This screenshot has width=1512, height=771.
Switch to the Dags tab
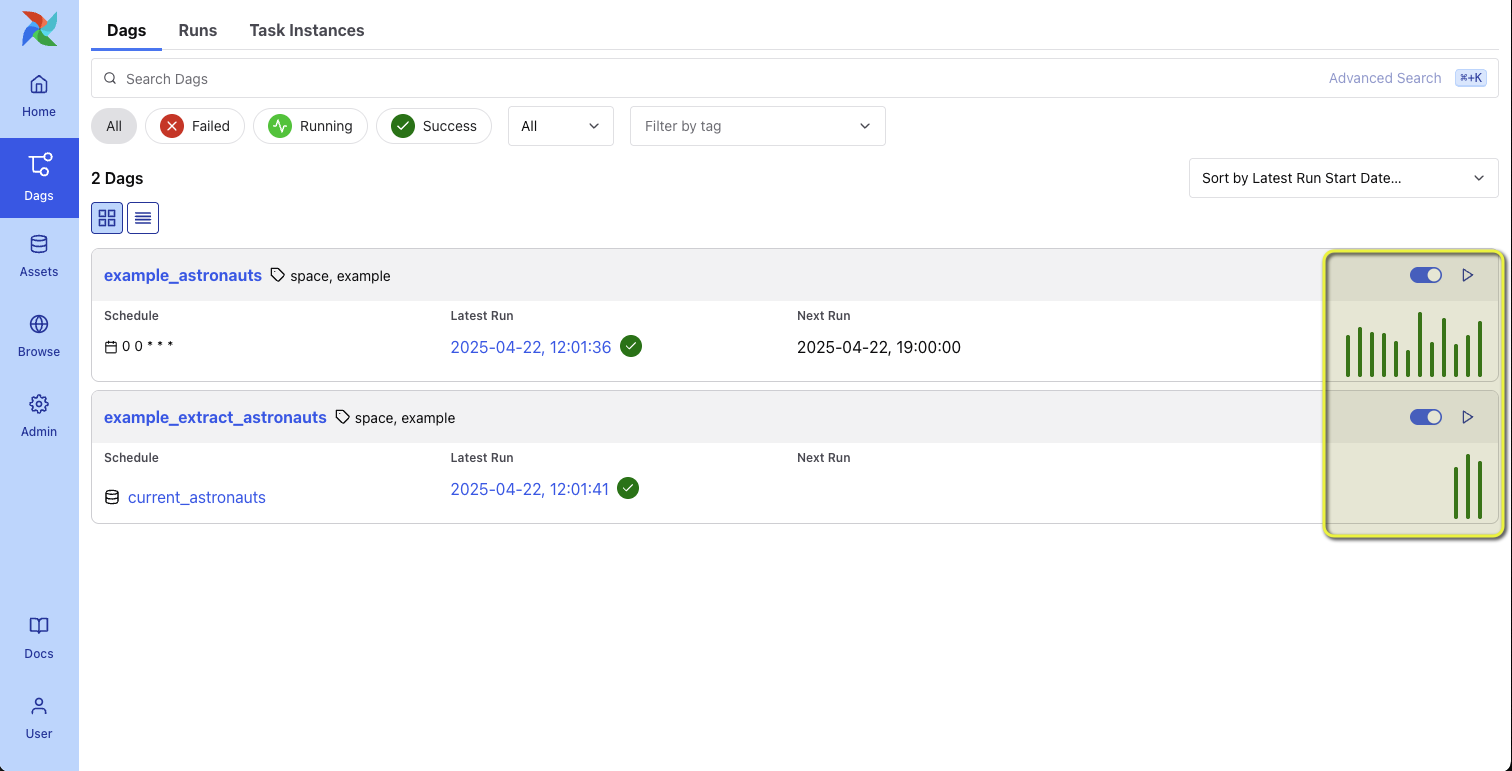pyautogui.click(x=127, y=30)
